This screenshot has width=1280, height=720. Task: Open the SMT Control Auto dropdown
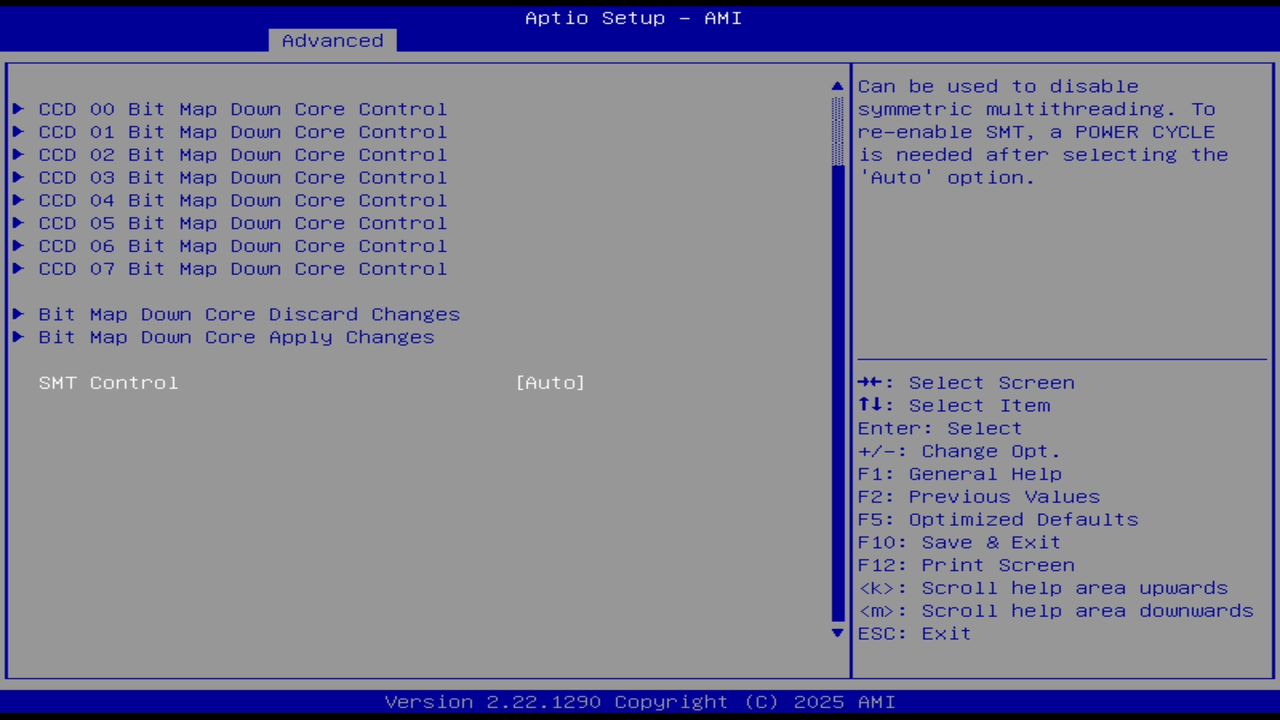550,382
